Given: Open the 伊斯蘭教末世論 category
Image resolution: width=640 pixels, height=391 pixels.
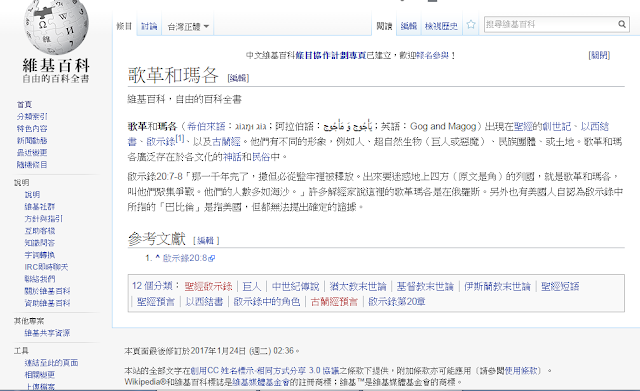Looking at the screenshot, I should pyautogui.click(x=498, y=286).
